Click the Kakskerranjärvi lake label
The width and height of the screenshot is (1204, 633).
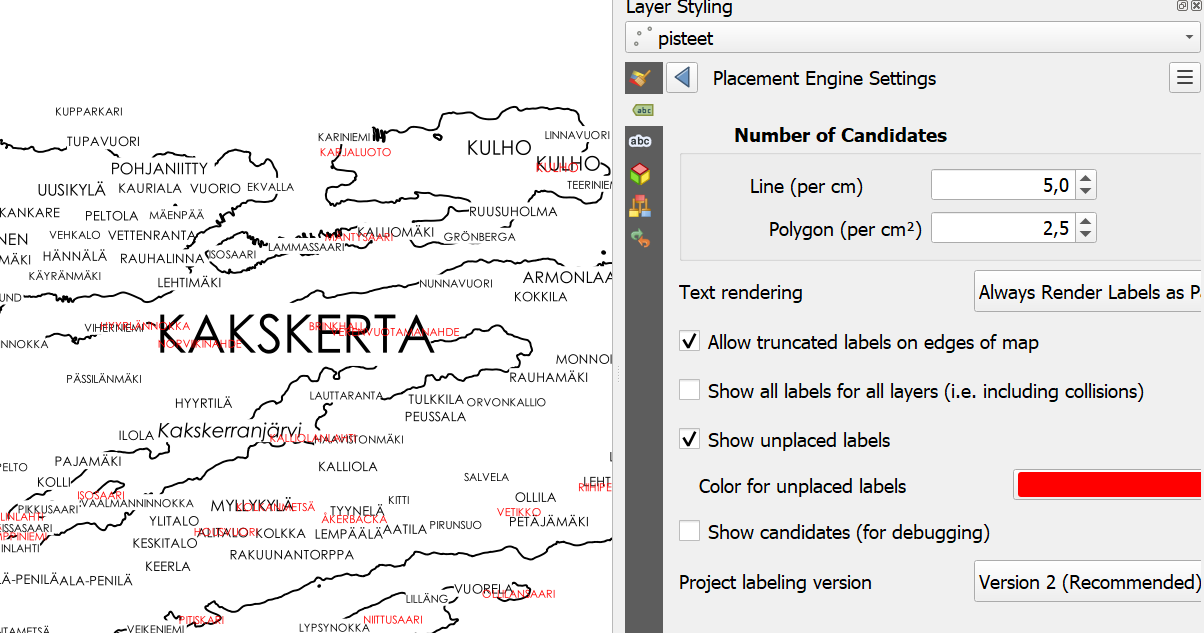[x=230, y=431]
